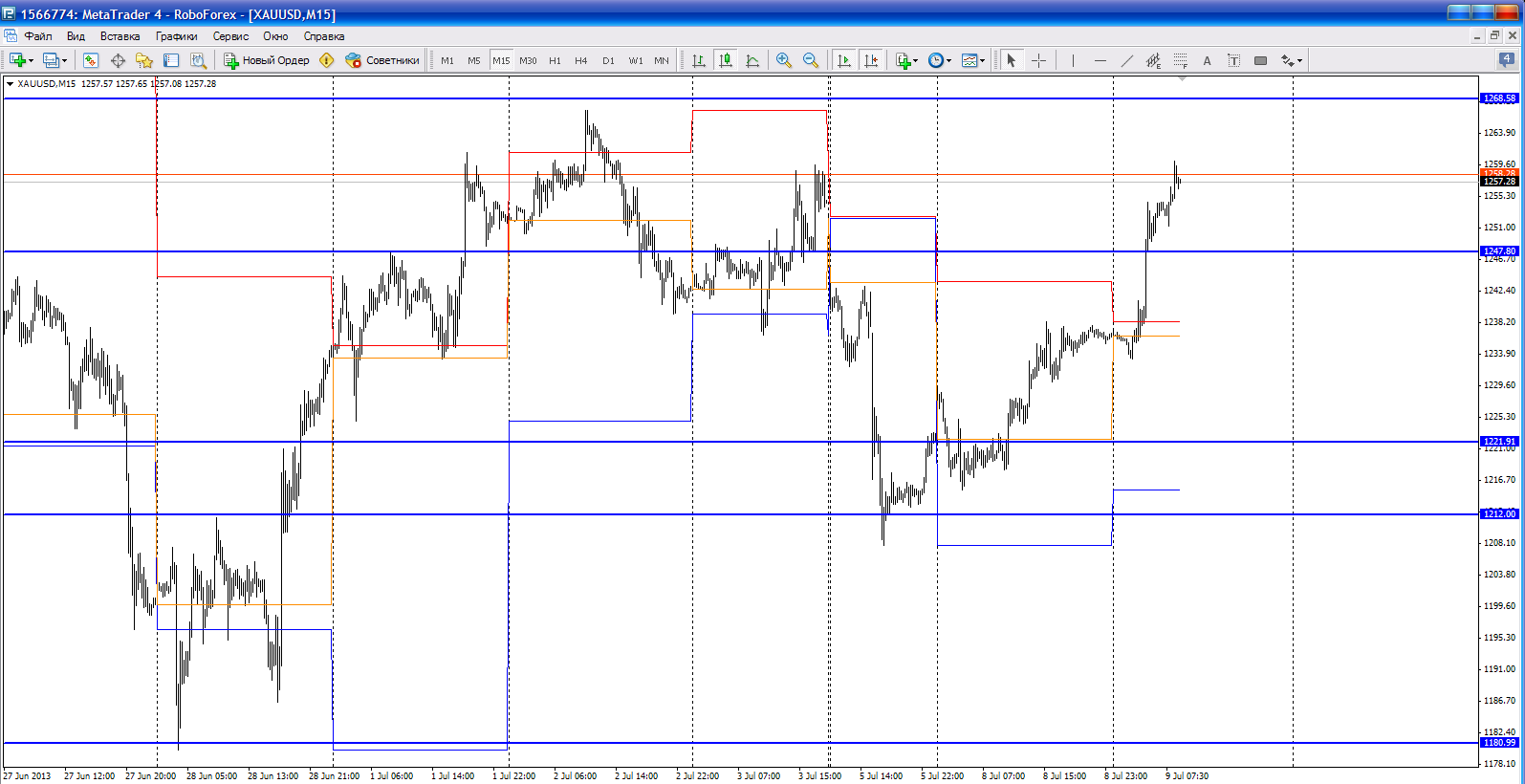Select the Fibonacci Retracement tool
This screenshot has width=1525, height=784.
[1180, 60]
